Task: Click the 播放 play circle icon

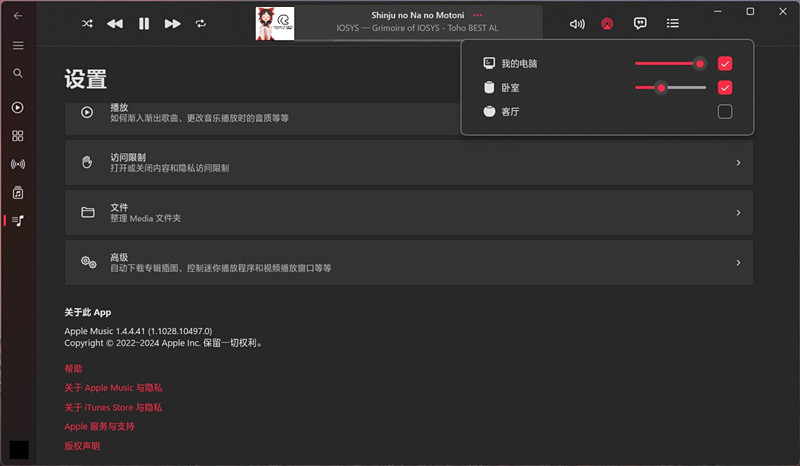Action: tap(87, 112)
